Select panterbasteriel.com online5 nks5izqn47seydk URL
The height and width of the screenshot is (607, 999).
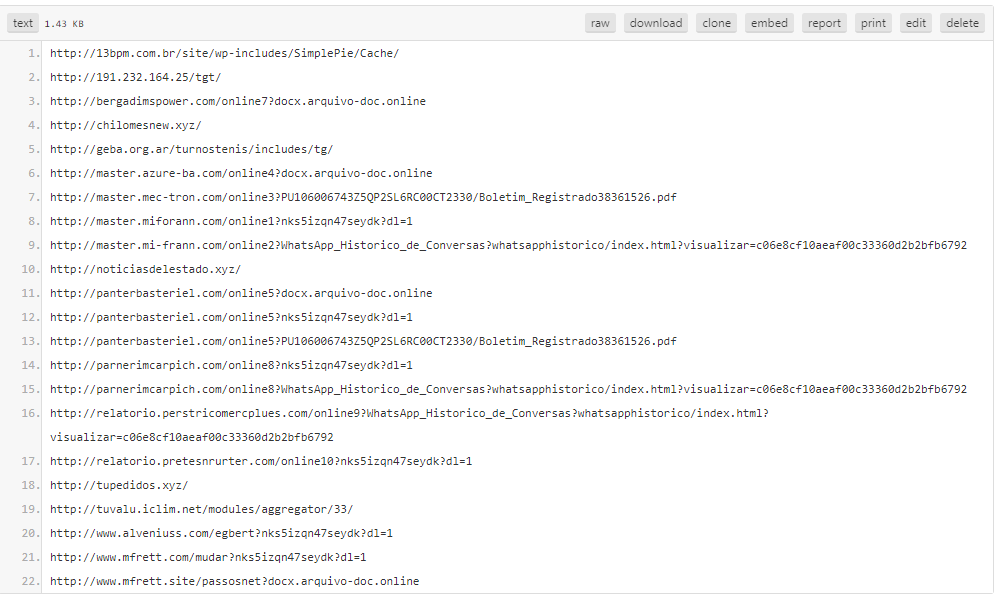pyautogui.click(x=231, y=317)
